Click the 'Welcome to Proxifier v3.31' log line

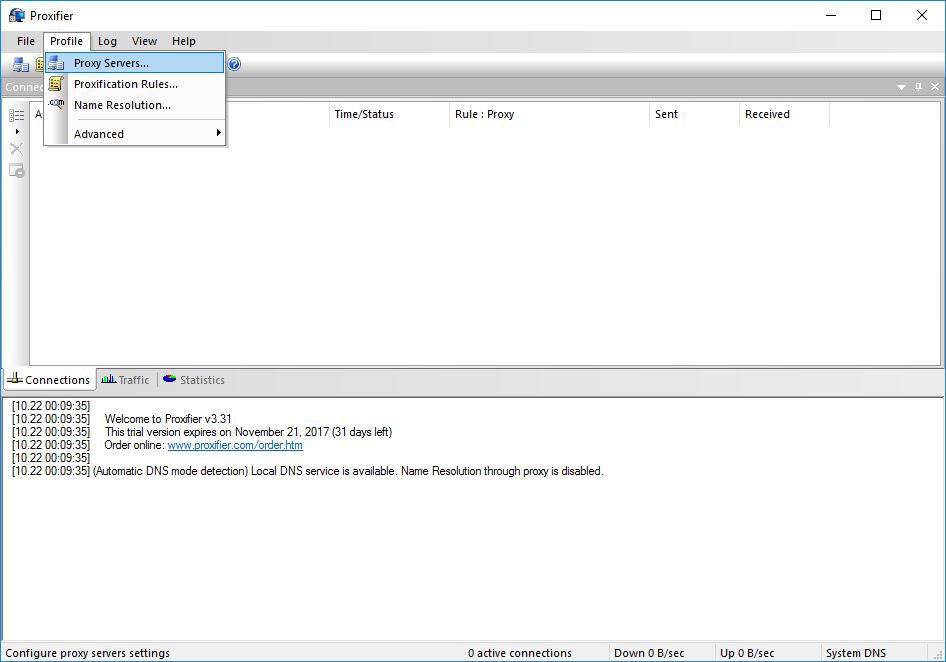coord(168,419)
